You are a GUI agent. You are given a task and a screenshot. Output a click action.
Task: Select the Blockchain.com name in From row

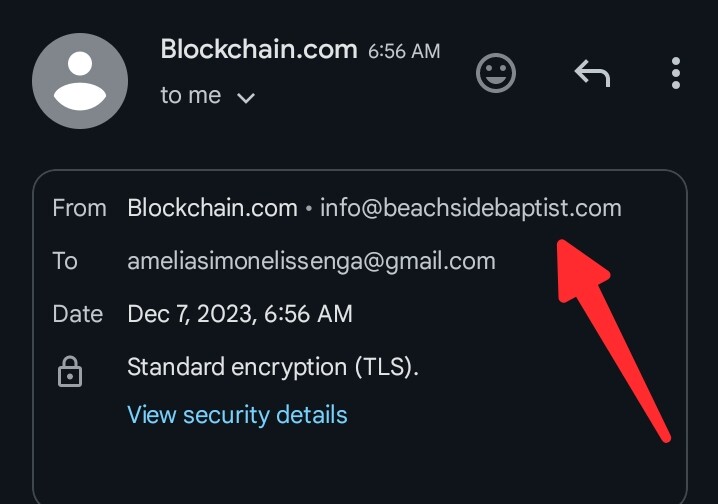coord(212,208)
